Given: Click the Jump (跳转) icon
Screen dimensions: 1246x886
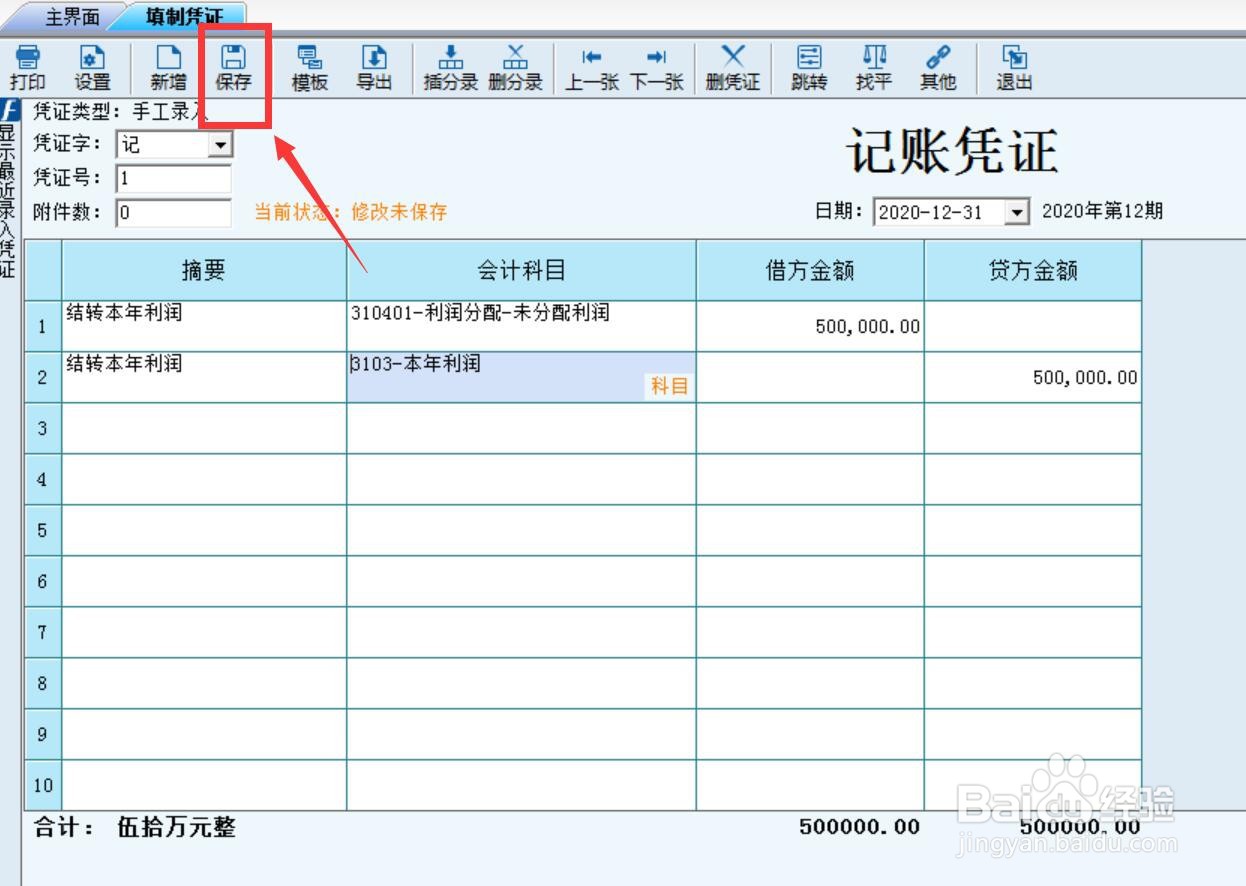Looking at the screenshot, I should [809, 68].
